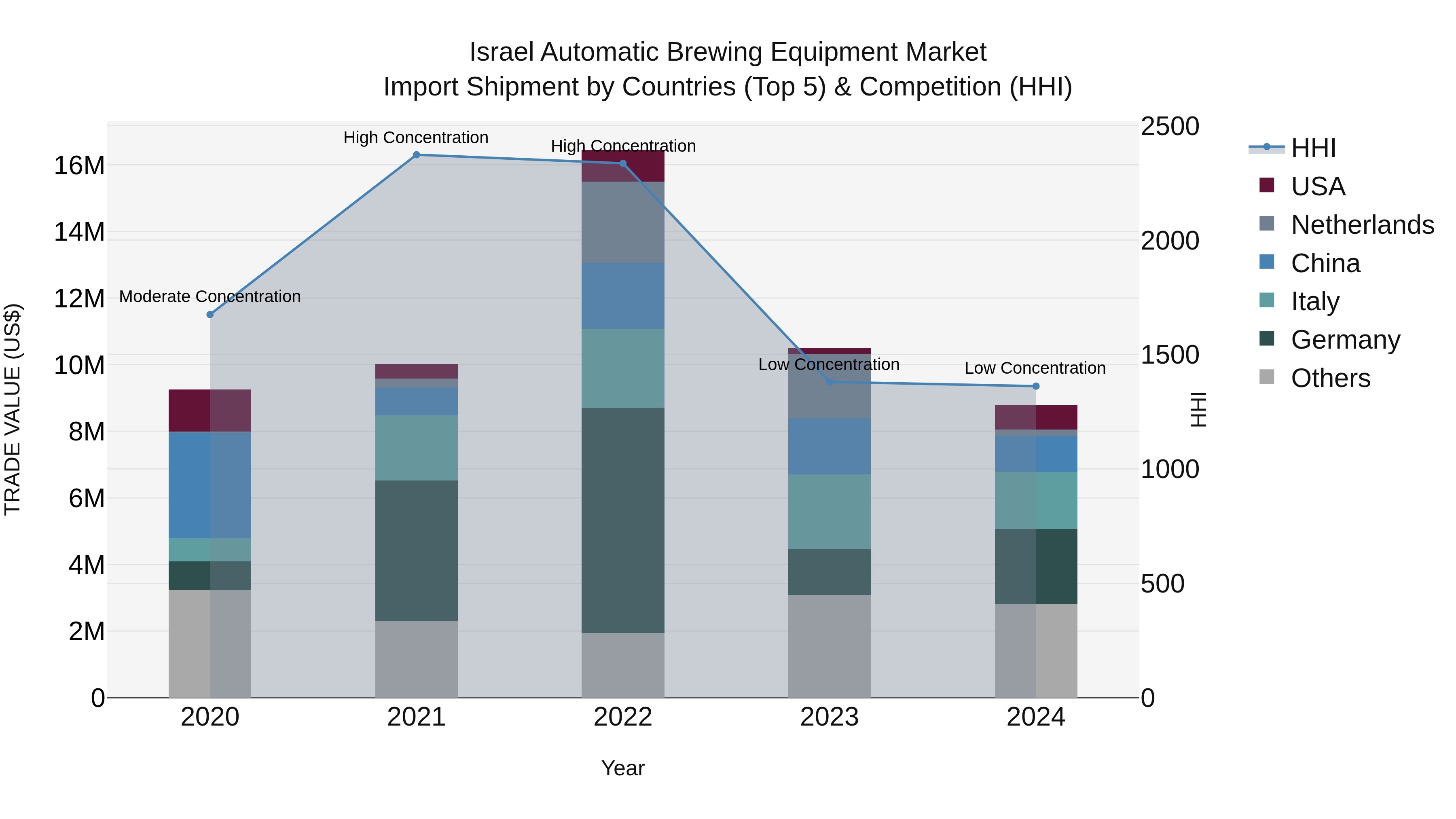Click the Import Shipment by Countries subtitle
Image resolution: width=1456 pixels, height=819 pixels.
tap(728, 87)
